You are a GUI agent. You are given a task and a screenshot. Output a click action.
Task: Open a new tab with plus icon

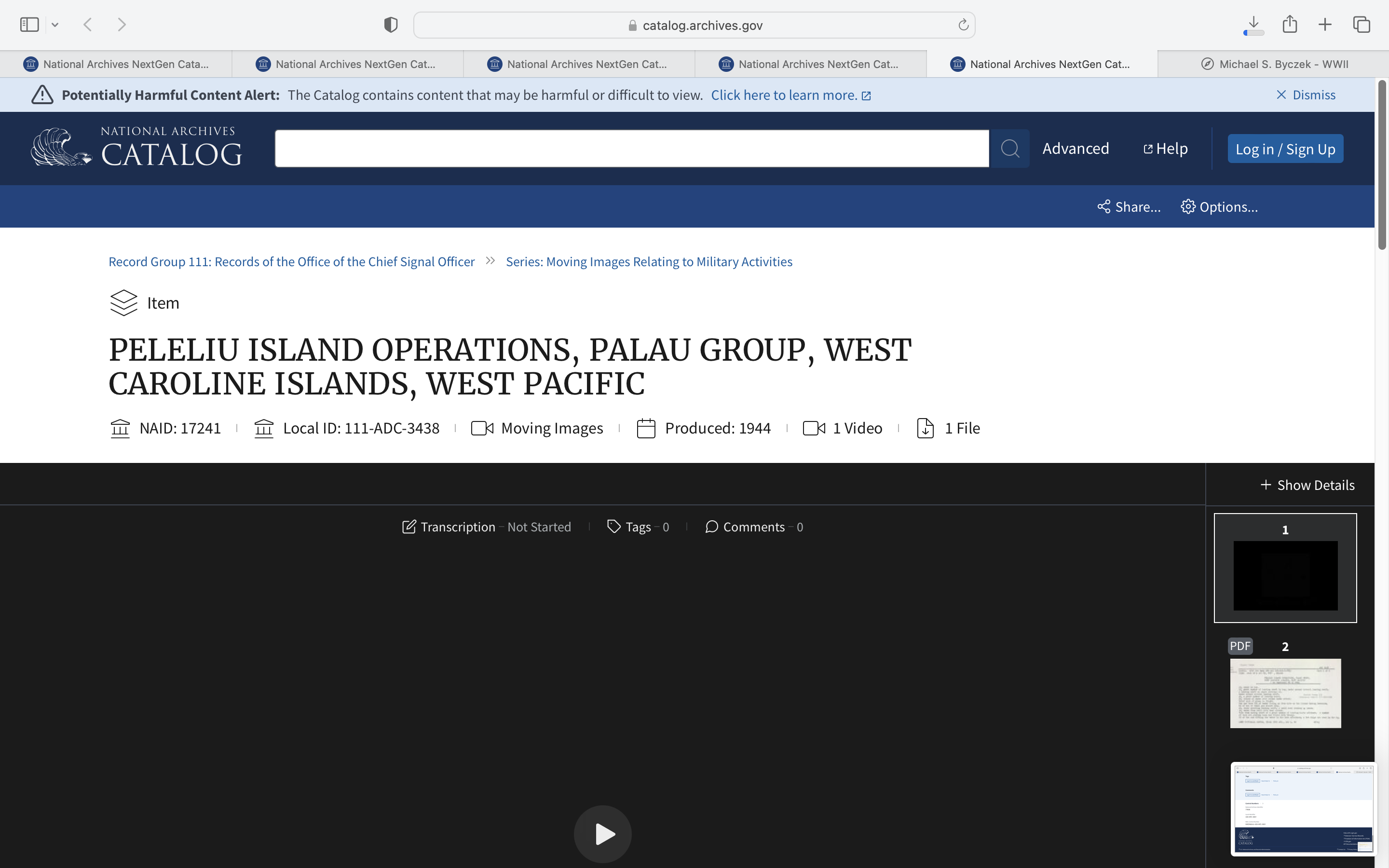1325,24
